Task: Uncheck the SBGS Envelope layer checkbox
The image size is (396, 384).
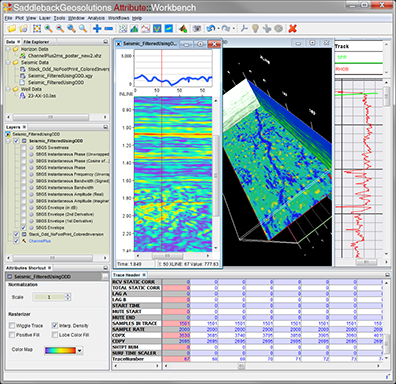Action: point(23,228)
